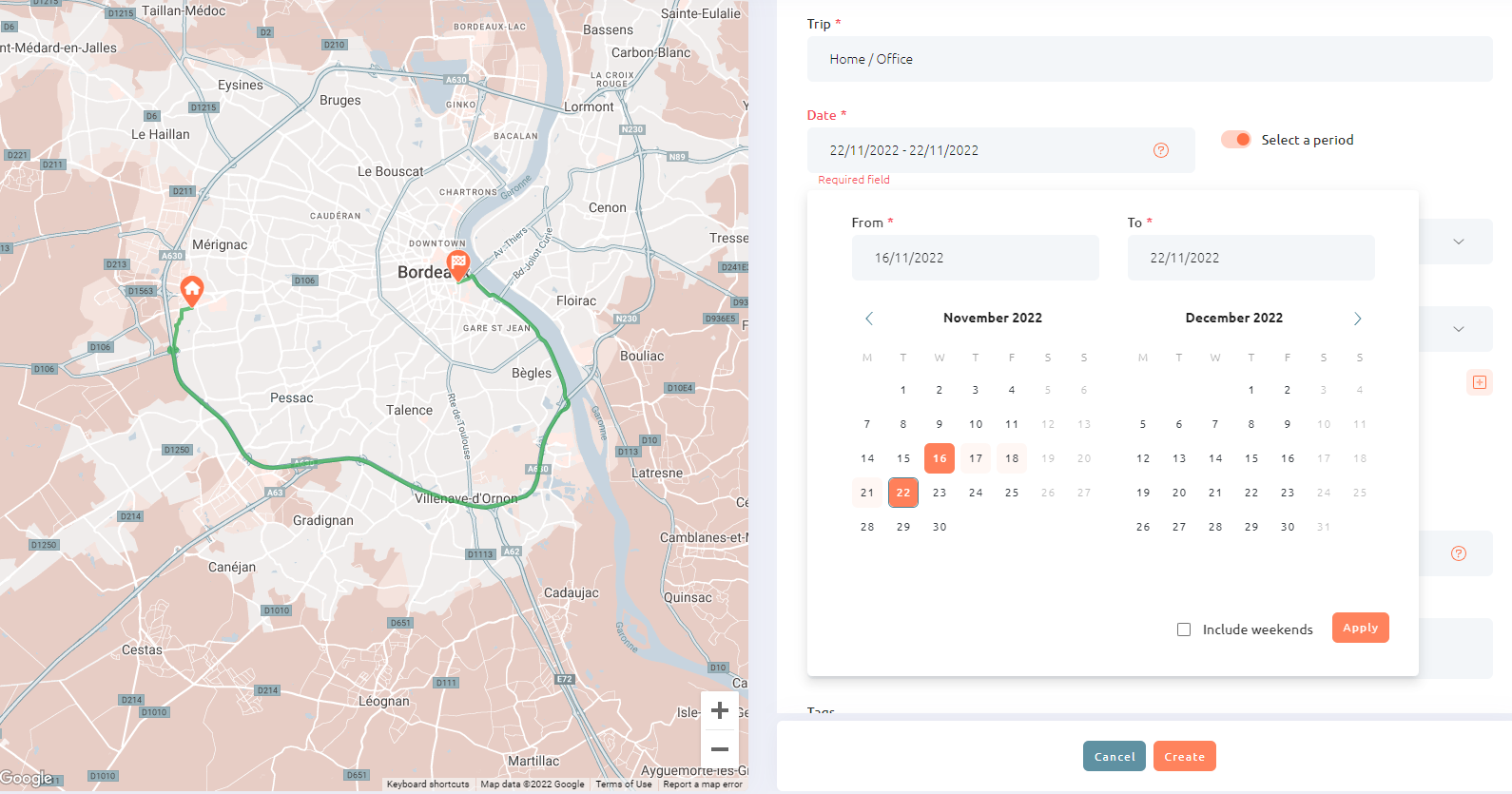
Task: Select December 23 in calendar
Action: (1288, 493)
